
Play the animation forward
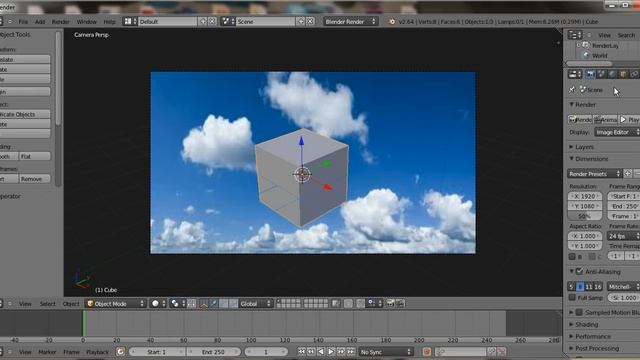pyautogui.click(x=331, y=352)
